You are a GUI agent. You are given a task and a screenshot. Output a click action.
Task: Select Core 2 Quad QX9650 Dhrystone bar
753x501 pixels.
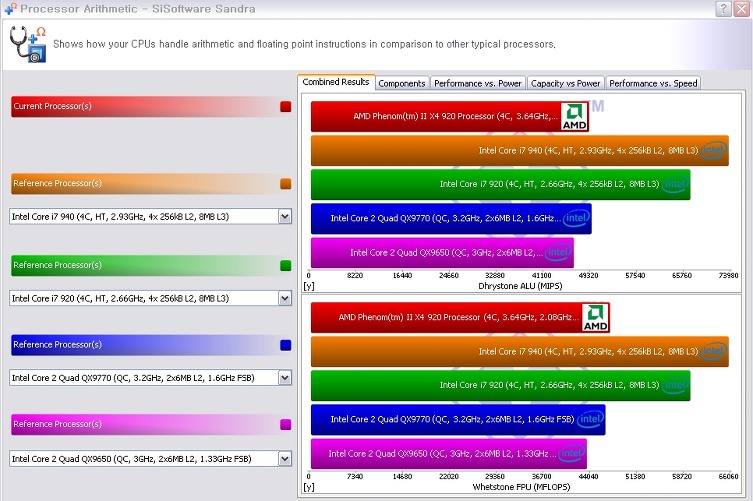point(442,252)
